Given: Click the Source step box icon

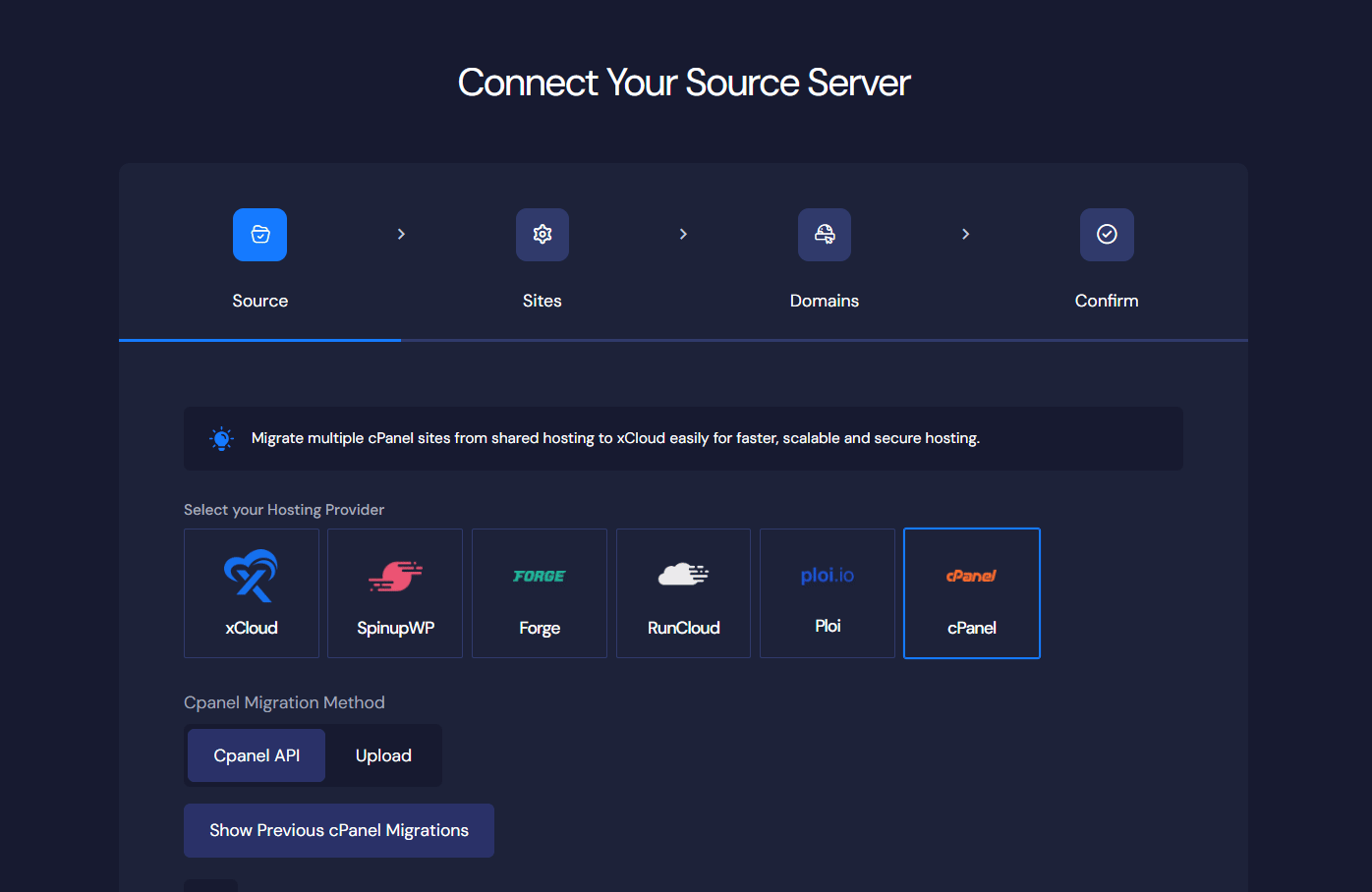Looking at the screenshot, I should point(259,234).
